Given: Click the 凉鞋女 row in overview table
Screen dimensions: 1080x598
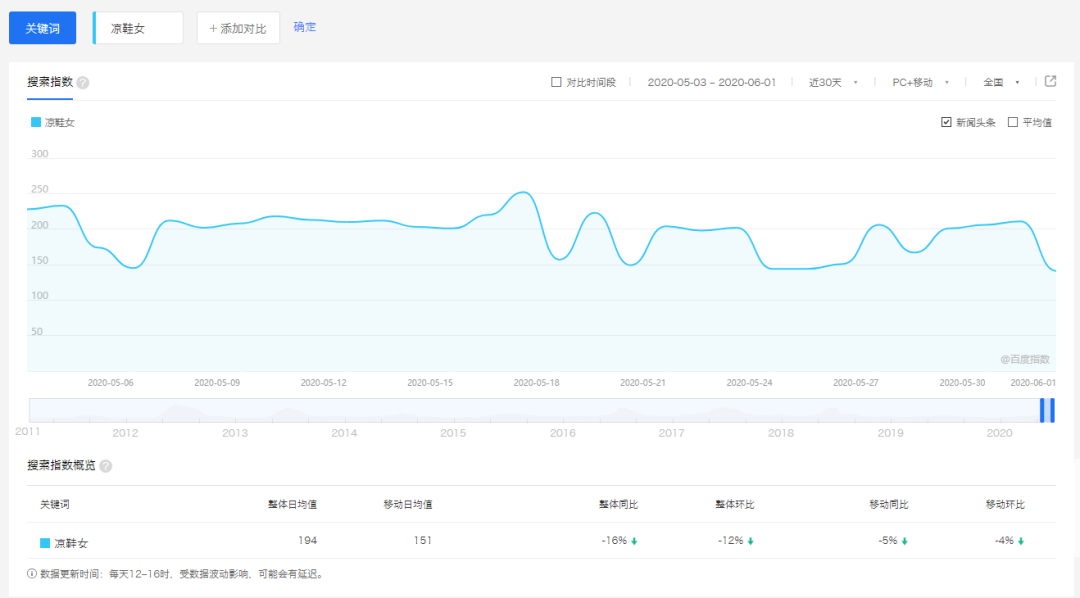Looking at the screenshot, I should (541, 541).
